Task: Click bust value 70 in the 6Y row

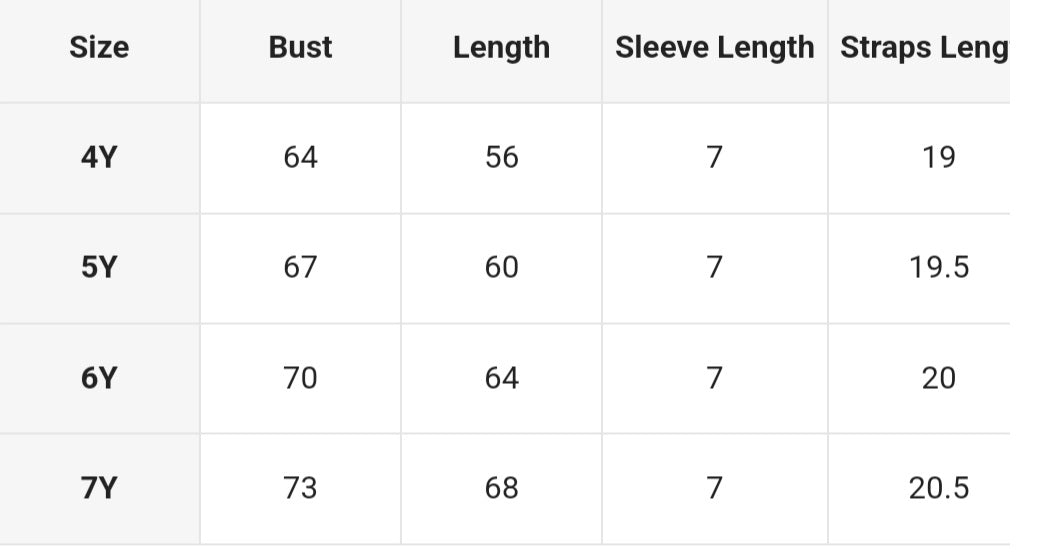Action: (x=300, y=378)
